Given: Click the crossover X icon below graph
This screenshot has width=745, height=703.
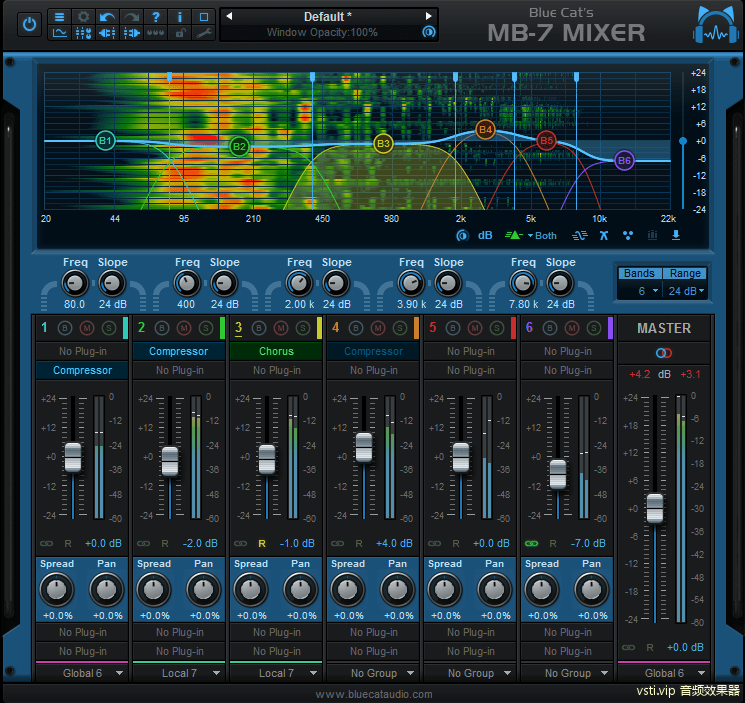Looking at the screenshot, I should pyautogui.click(x=604, y=236).
